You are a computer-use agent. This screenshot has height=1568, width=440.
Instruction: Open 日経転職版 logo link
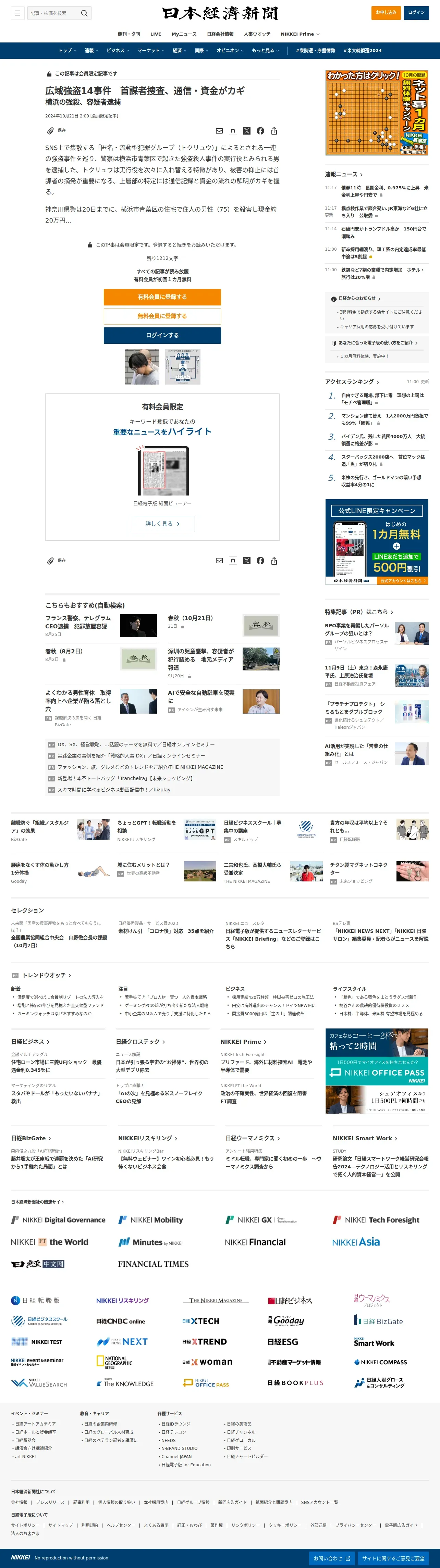tap(35, 1300)
